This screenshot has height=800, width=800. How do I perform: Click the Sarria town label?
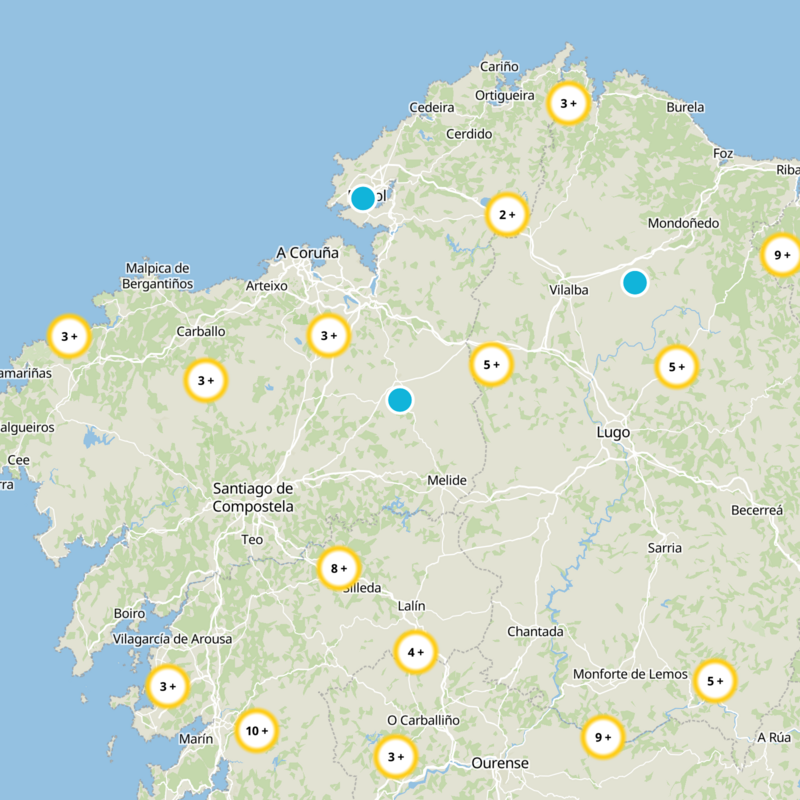coord(664,548)
